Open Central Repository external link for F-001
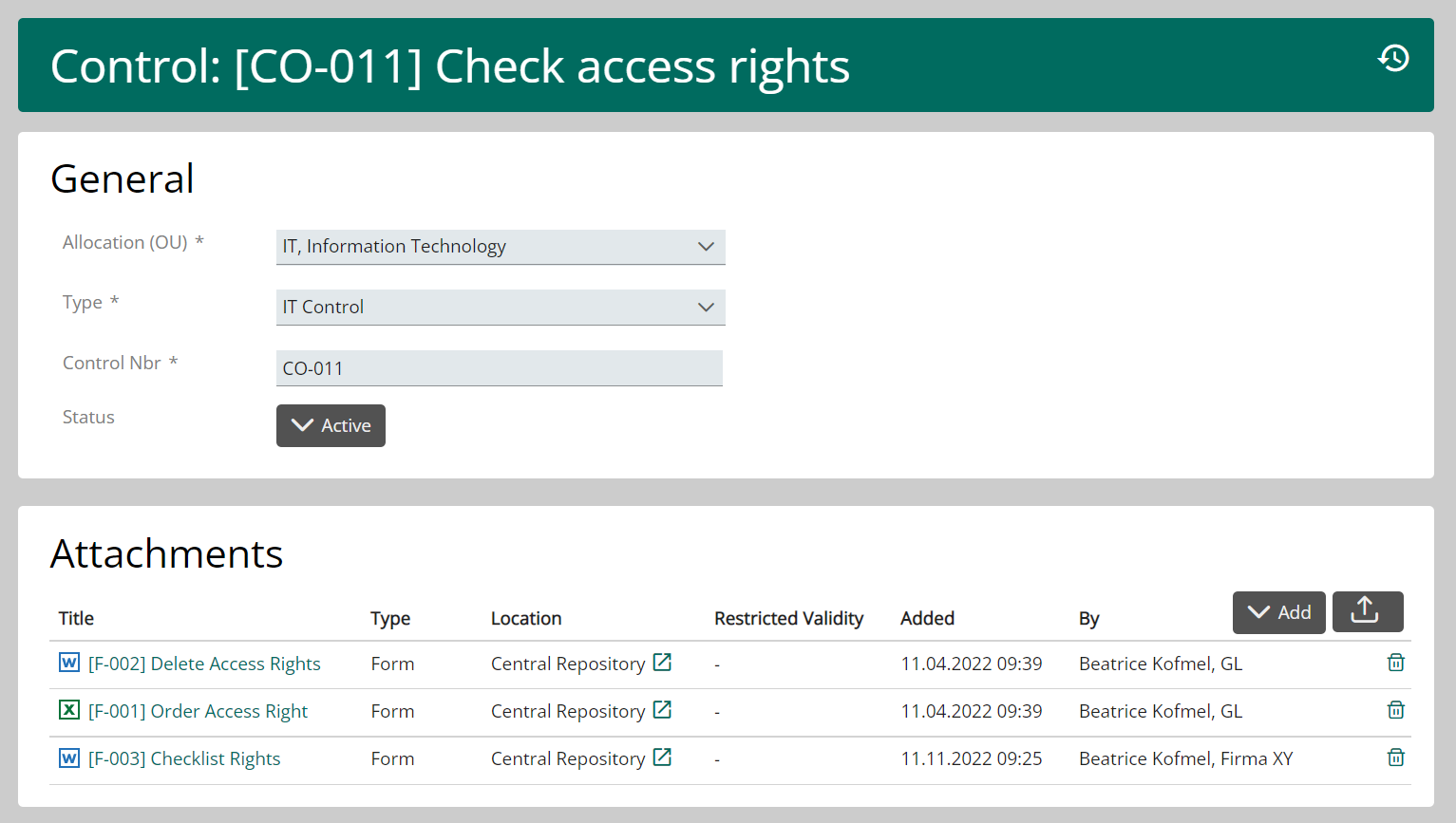The height and width of the screenshot is (823, 1456). click(662, 710)
